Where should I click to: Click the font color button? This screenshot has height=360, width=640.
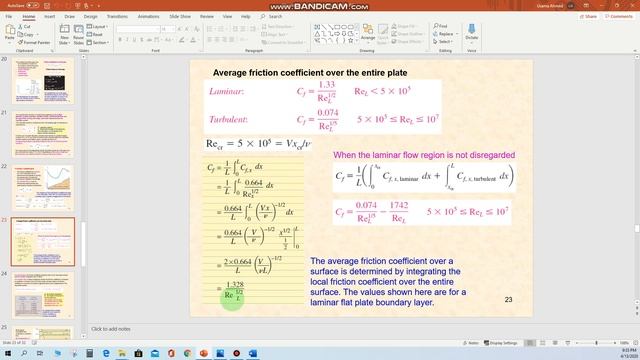(194, 40)
